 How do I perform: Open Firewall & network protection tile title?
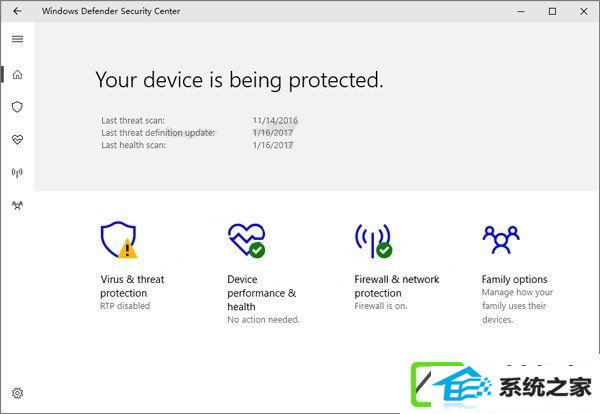pos(397,286)
